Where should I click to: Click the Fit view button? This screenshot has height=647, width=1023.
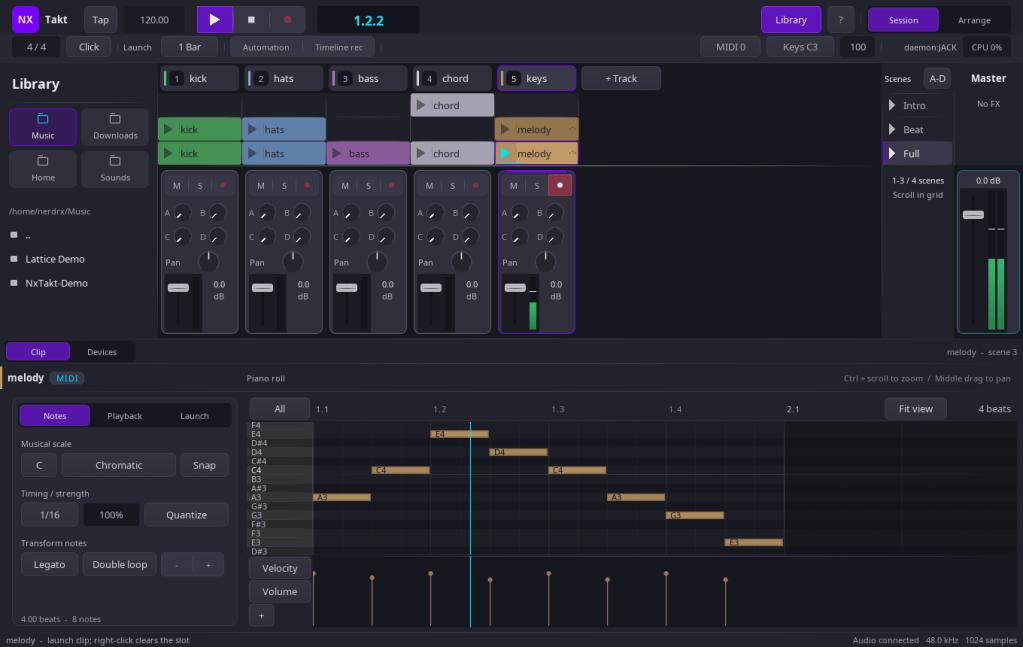click(x=915, y=408)
